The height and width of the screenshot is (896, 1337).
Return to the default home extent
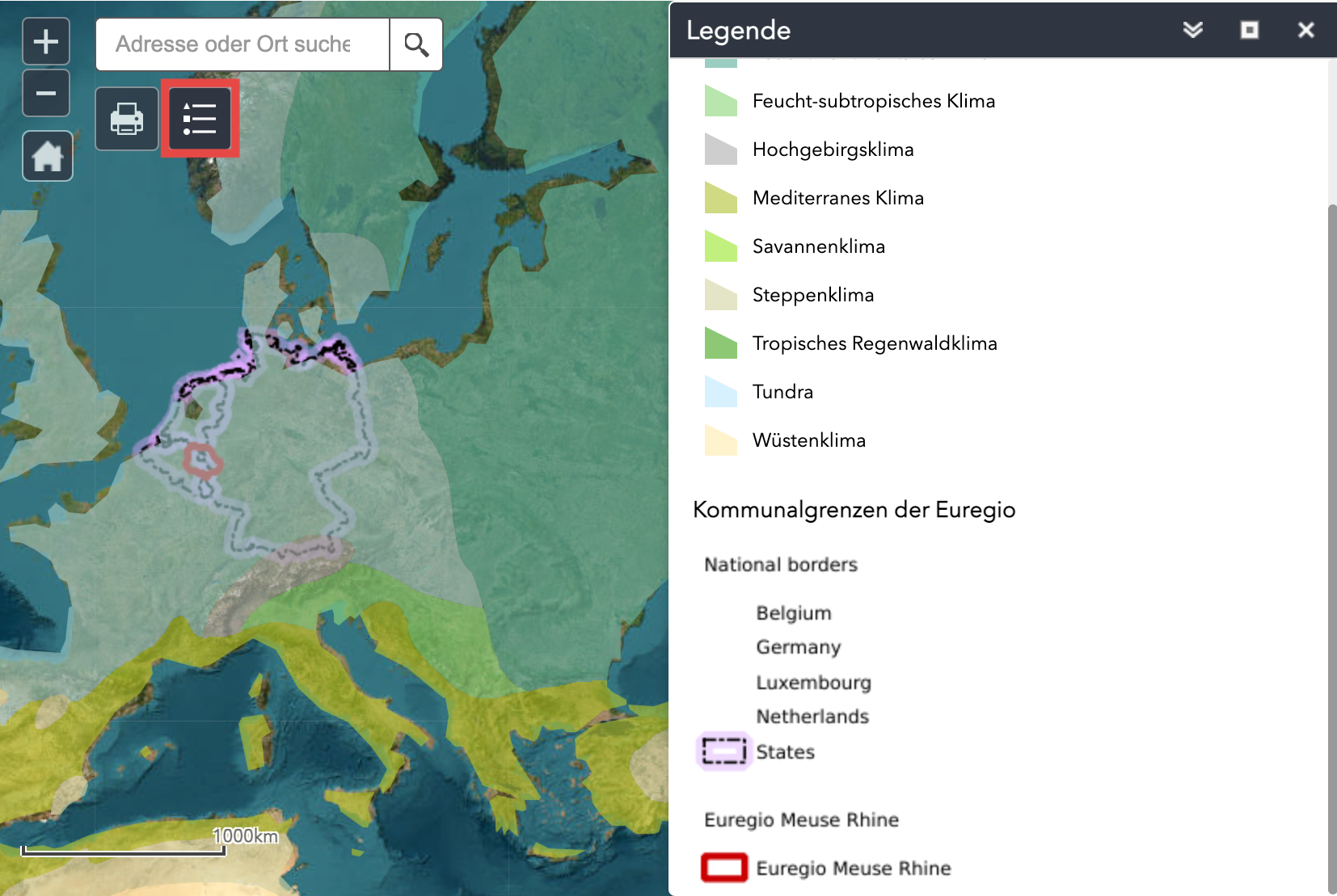pos(48,156)
